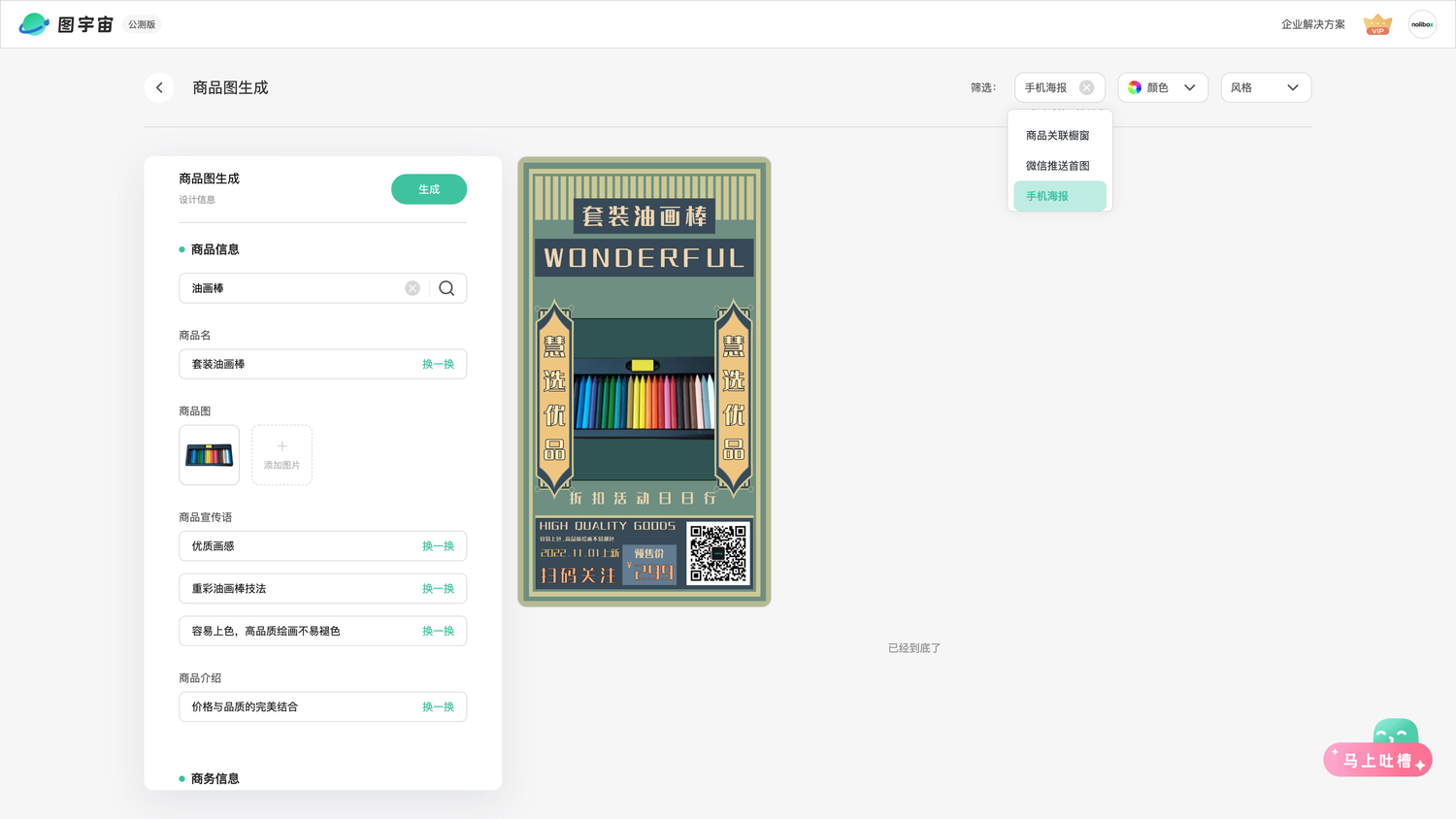Click the color wheel icon in the 颜色 filter
This screenshot has height=819, width=1456.
pos(1134,87)
